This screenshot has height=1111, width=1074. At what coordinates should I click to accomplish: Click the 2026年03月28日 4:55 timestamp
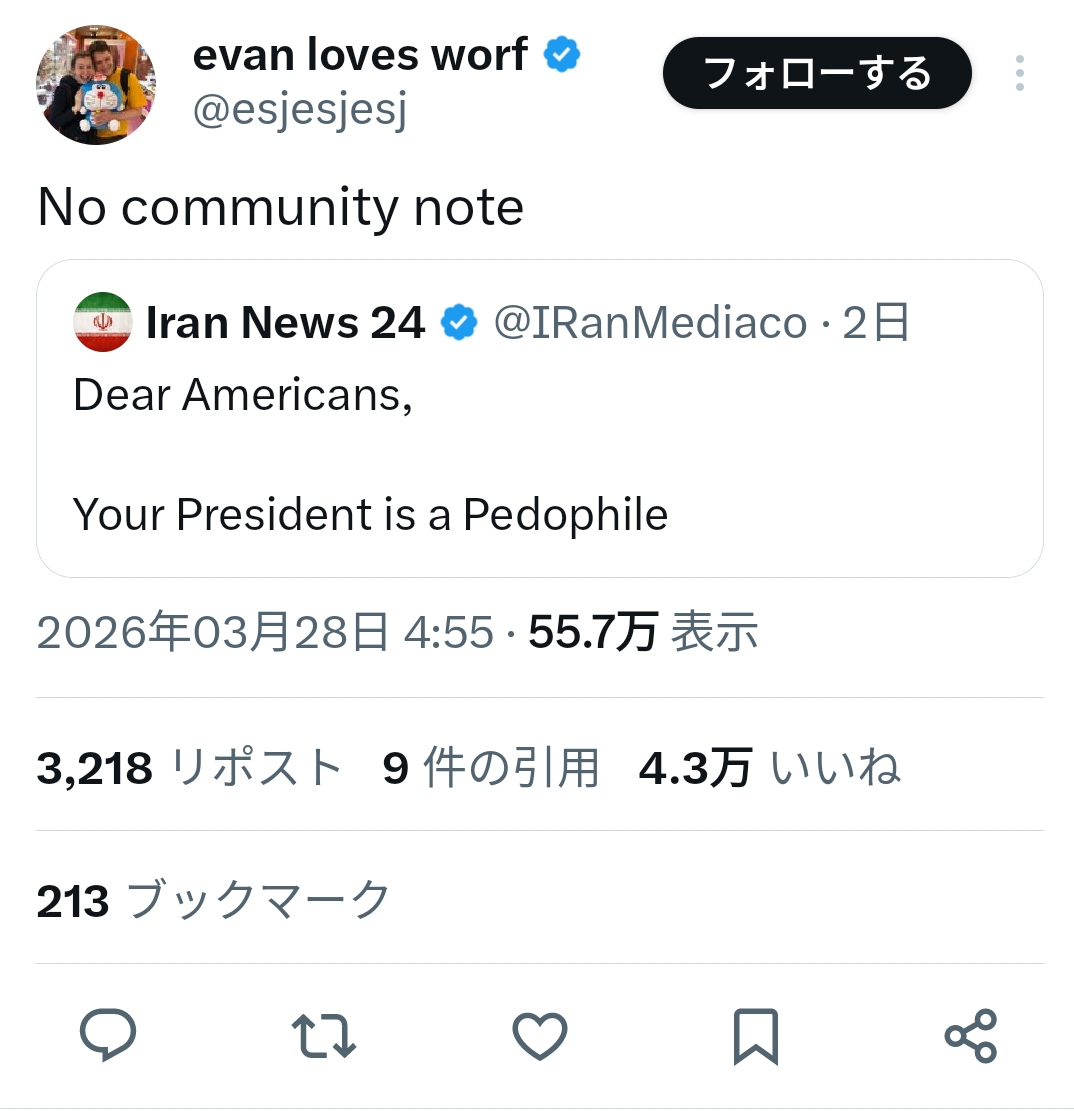coord(265,633)
